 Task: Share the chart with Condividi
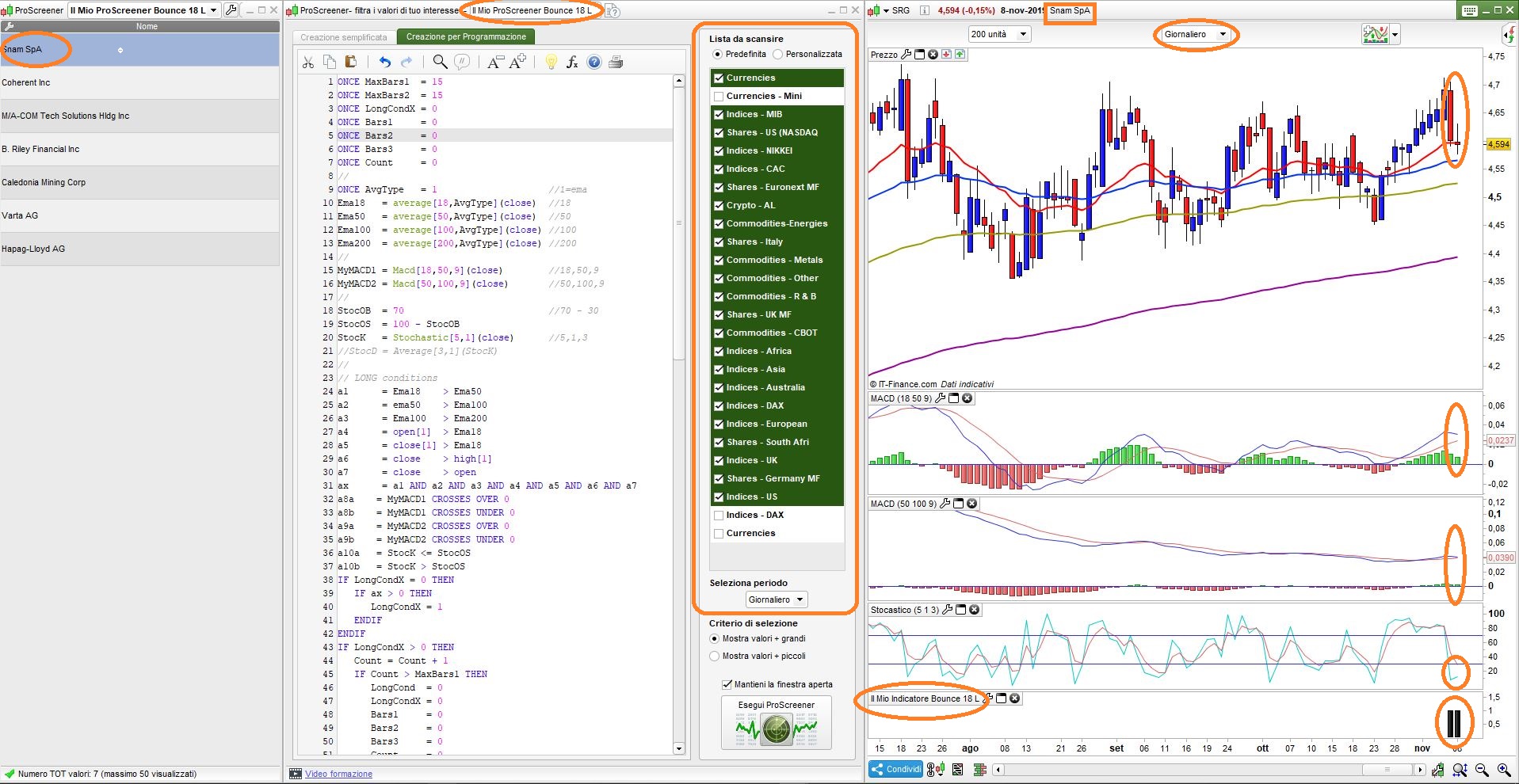tap(896, 769)
